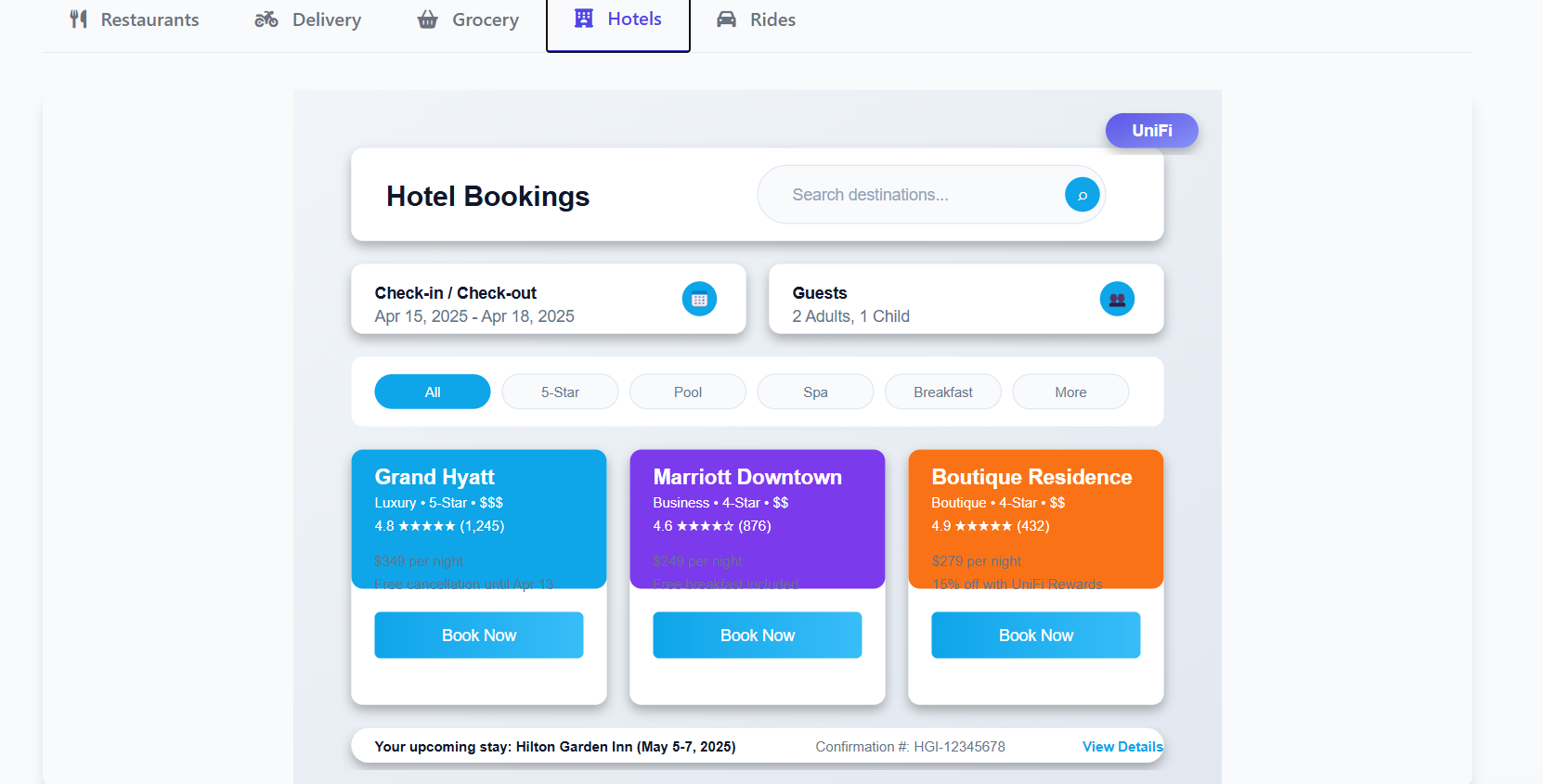The height and width of the screenshot is (784, 1543).
Task: Click the Rides car icon
Action: (x=726, y=19)
